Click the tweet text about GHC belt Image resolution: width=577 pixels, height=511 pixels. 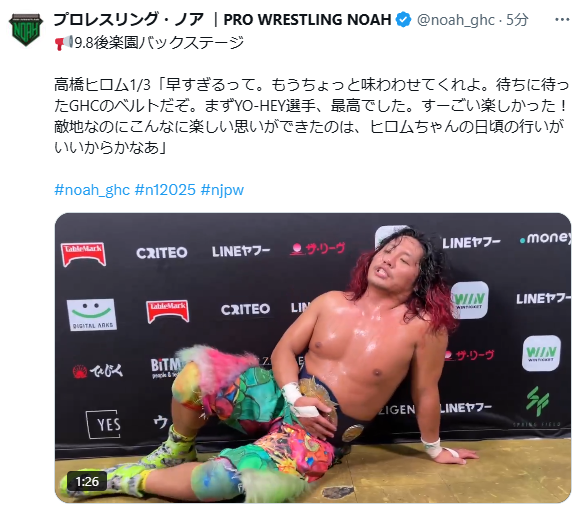[311, 116]
